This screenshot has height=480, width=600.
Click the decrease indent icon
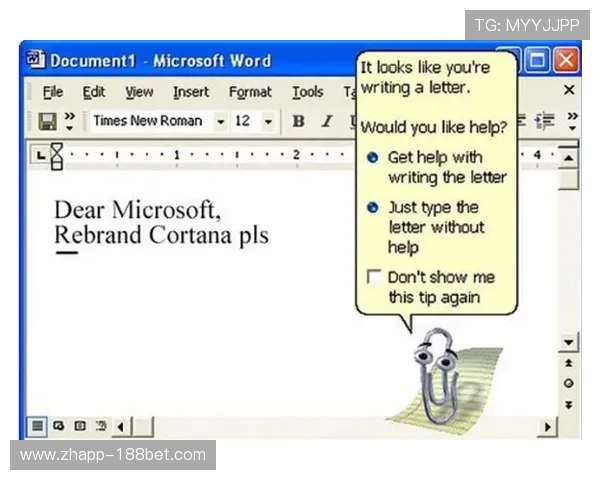(x=545, y=121)
